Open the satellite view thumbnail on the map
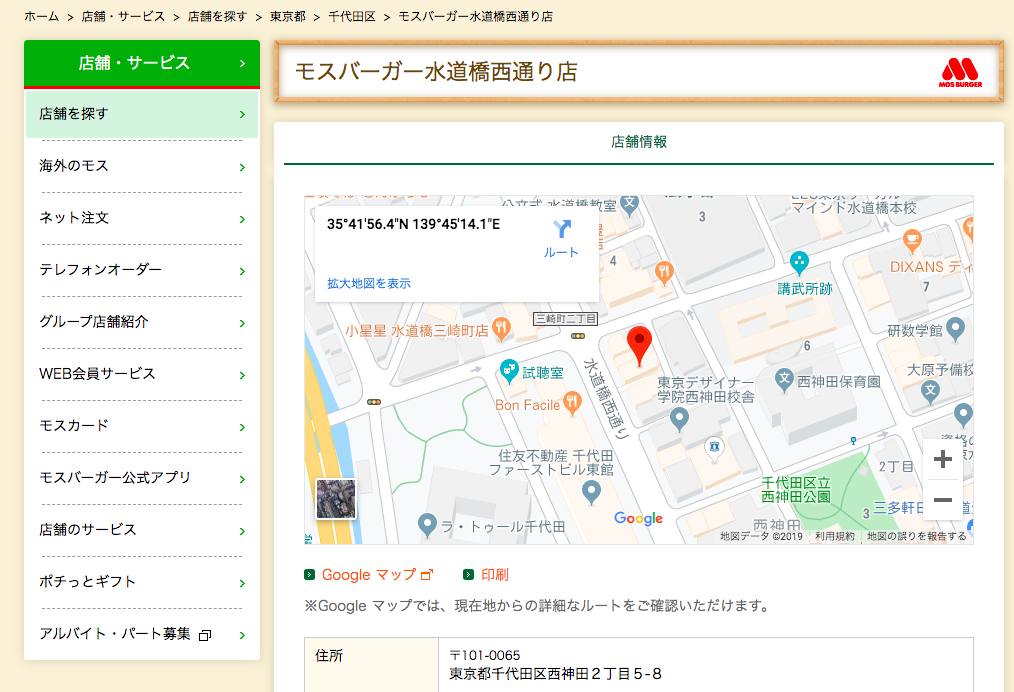The image size is (1014, 692). 335,499
